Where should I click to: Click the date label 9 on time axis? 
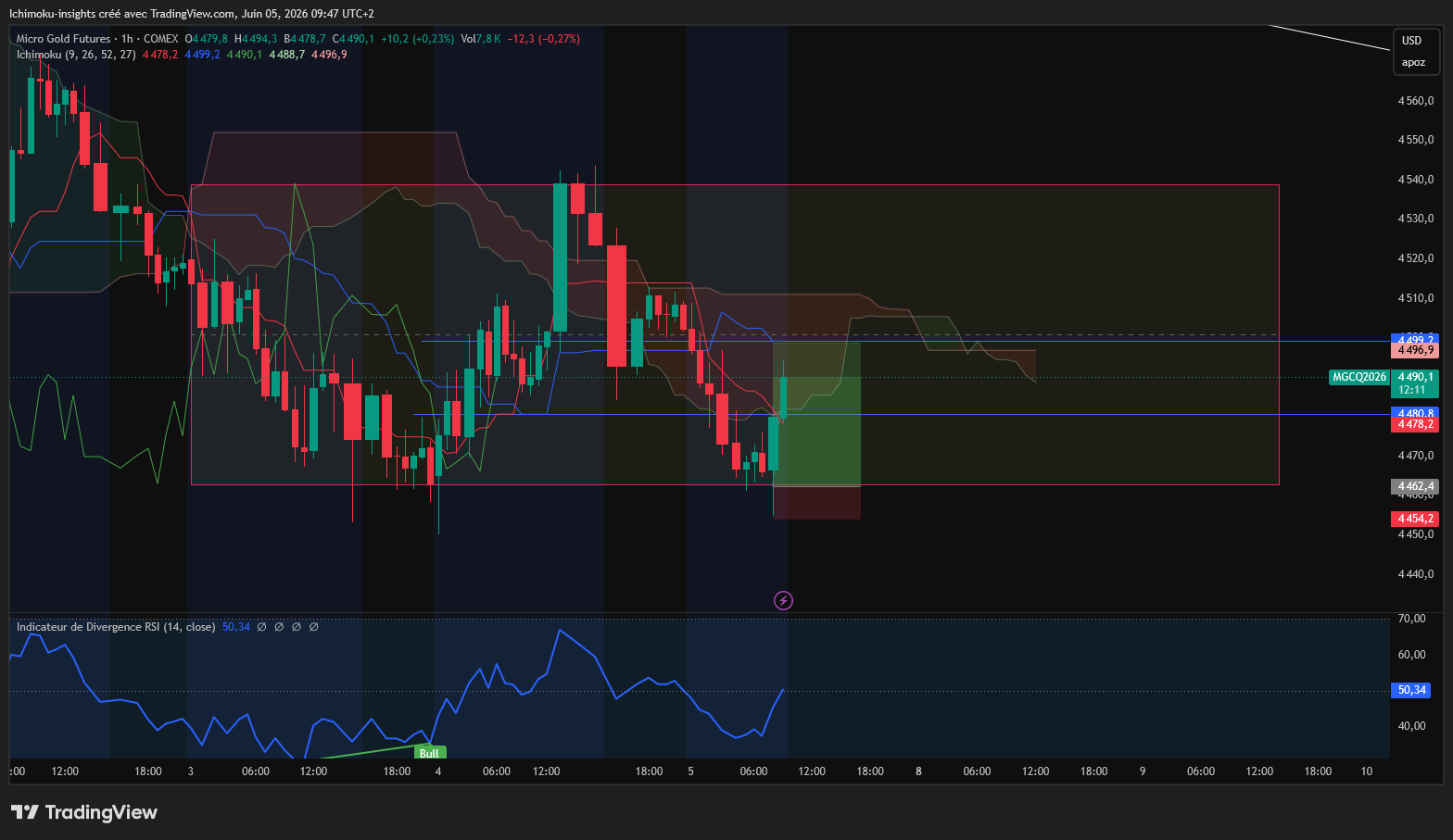coord(1143,771)
